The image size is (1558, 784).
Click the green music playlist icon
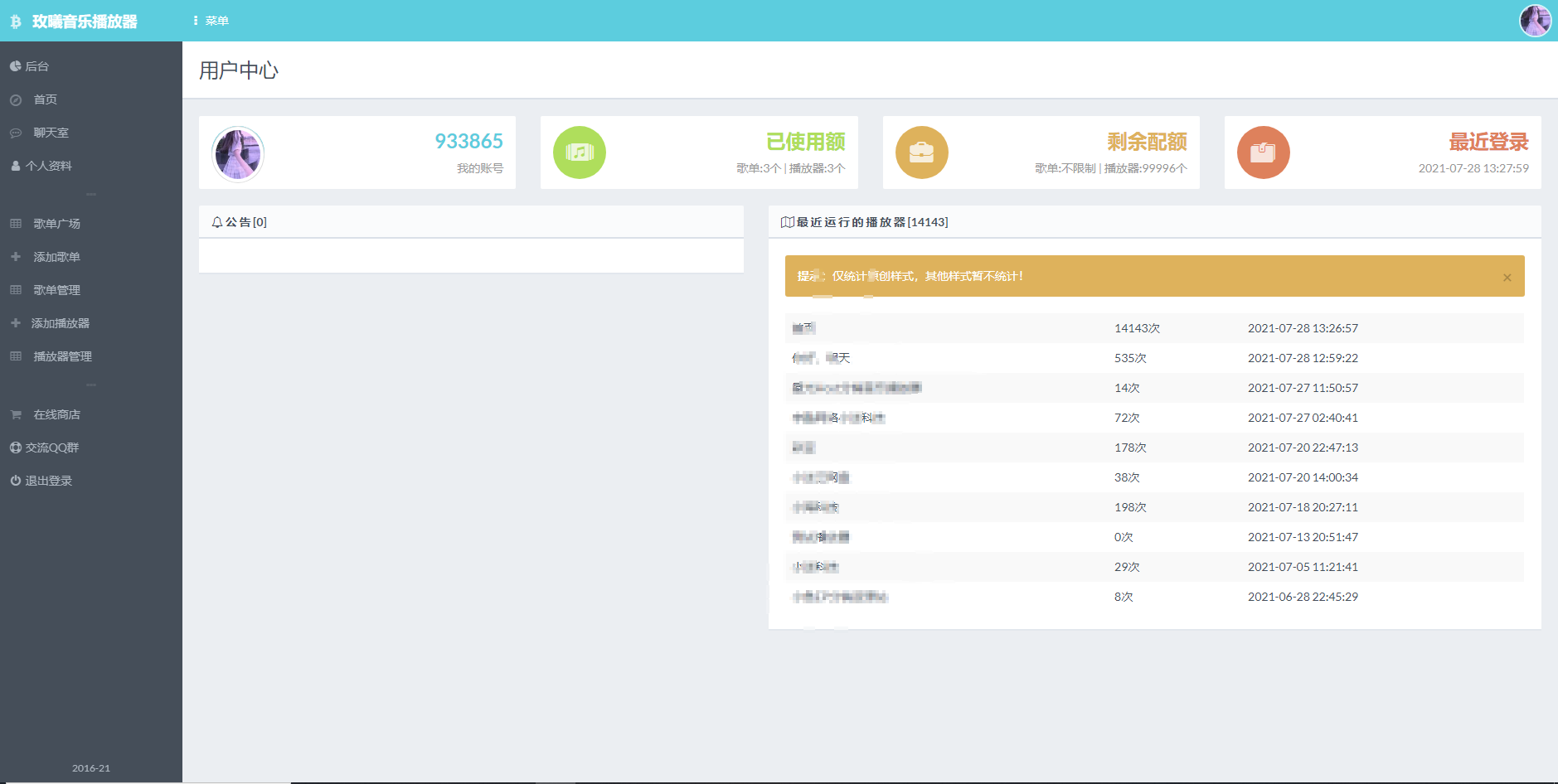(x=579, y=152)
